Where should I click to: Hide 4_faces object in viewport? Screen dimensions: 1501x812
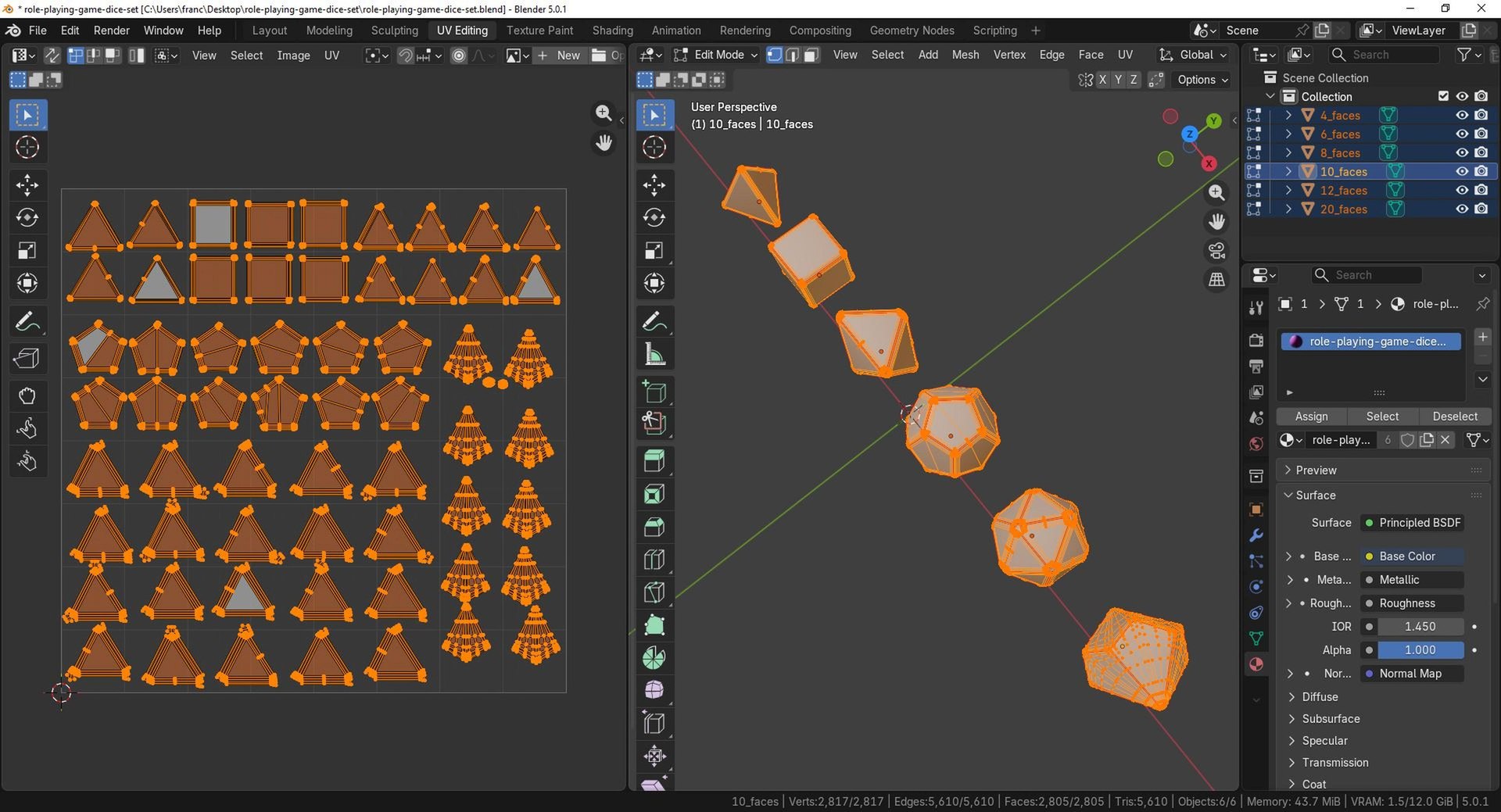1461,115
